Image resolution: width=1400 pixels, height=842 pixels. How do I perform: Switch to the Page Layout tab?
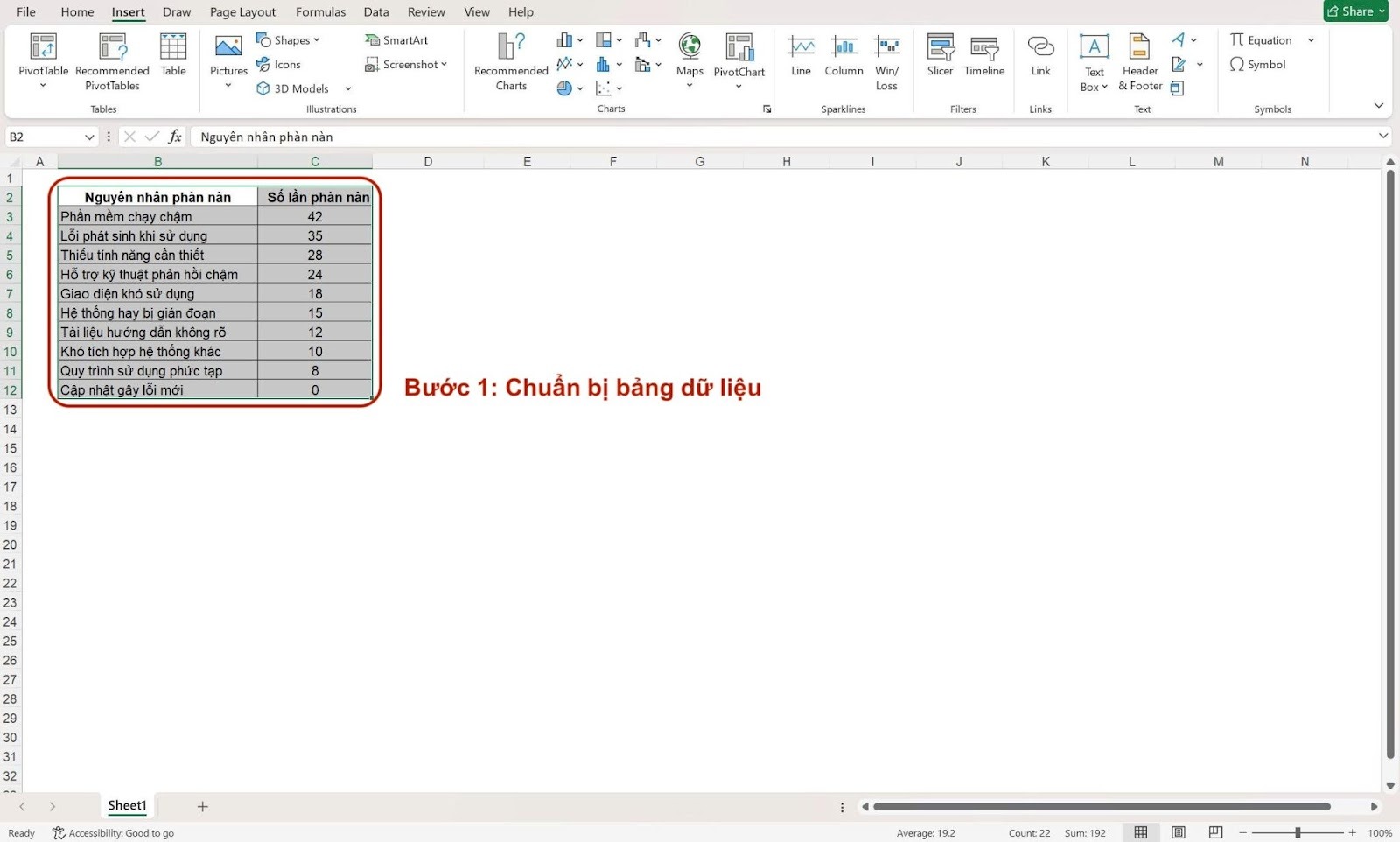click(242, 12)
